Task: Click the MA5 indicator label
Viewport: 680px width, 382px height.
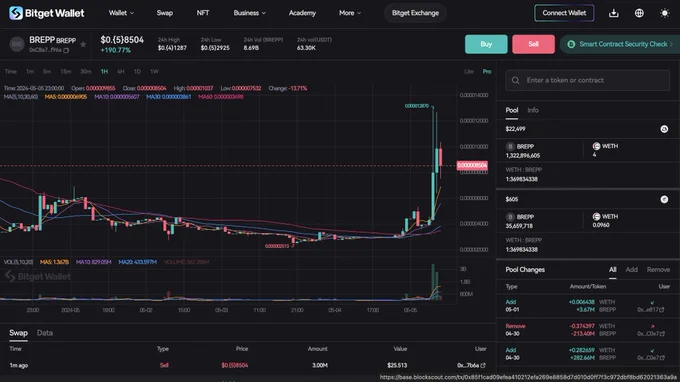Action: click(66, 97)
